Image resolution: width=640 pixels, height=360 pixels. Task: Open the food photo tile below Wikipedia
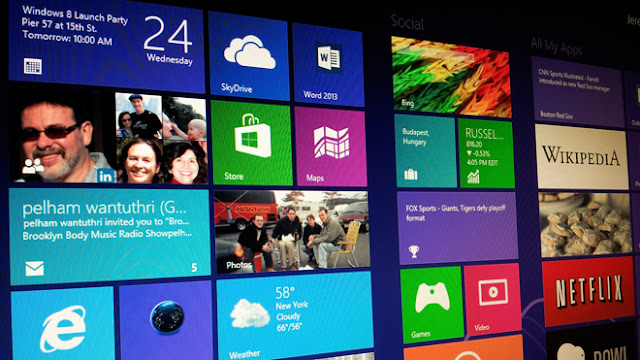click(x=585, y=224)
